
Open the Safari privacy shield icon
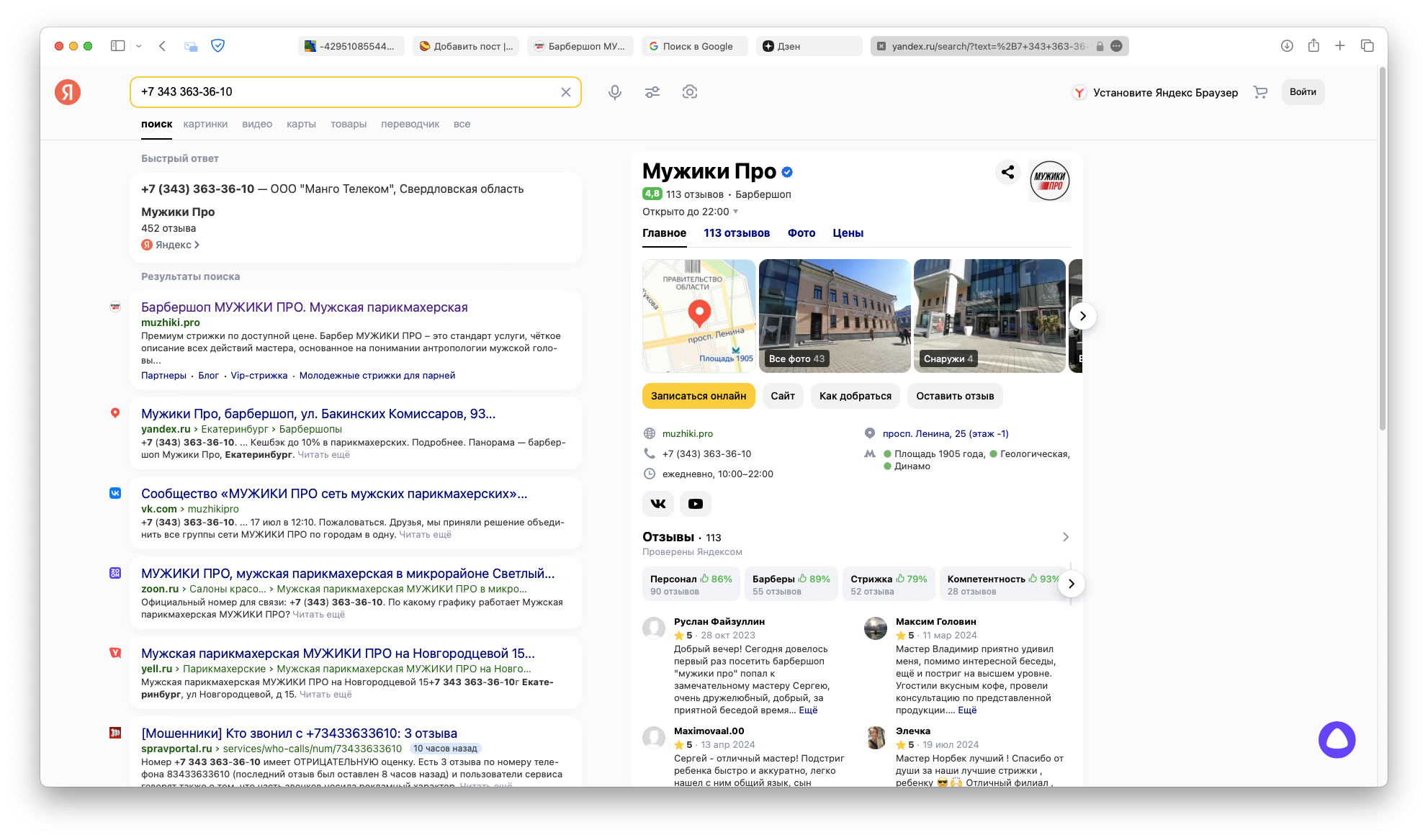[217, 46]
